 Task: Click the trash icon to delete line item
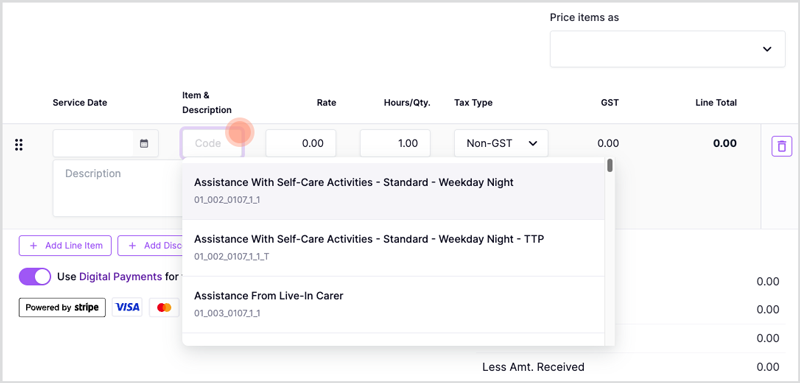[x=781, y=146]
